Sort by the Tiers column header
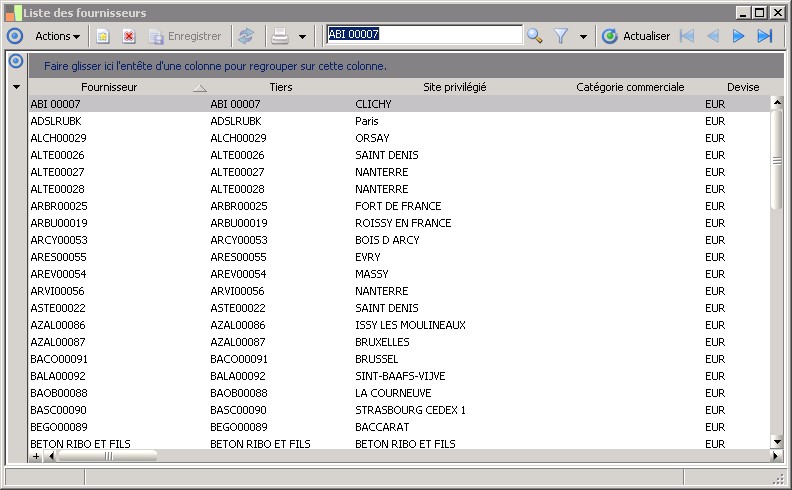 click(x=281, y=87)
